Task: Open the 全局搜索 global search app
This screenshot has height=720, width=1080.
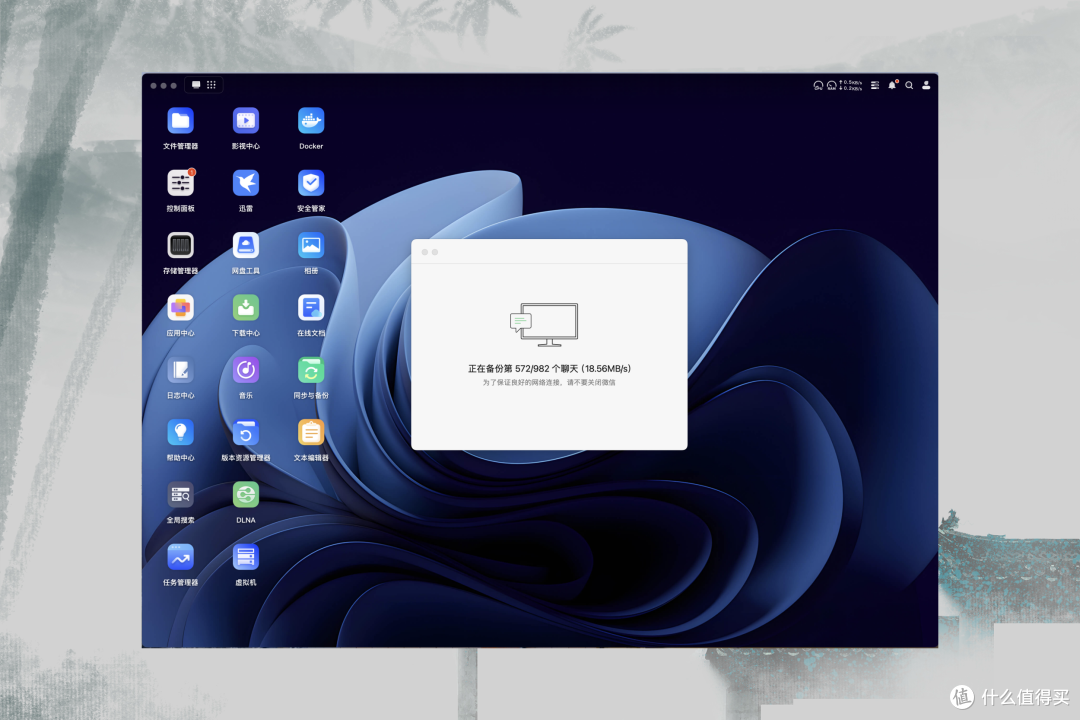Action: [x=180, y=495]
